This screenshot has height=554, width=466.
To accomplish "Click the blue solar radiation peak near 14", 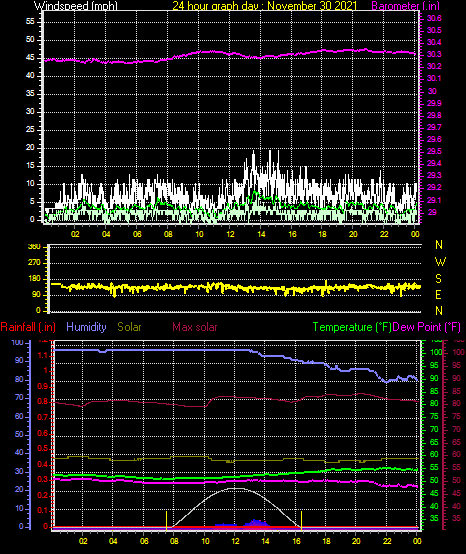I will pos(256,523).
